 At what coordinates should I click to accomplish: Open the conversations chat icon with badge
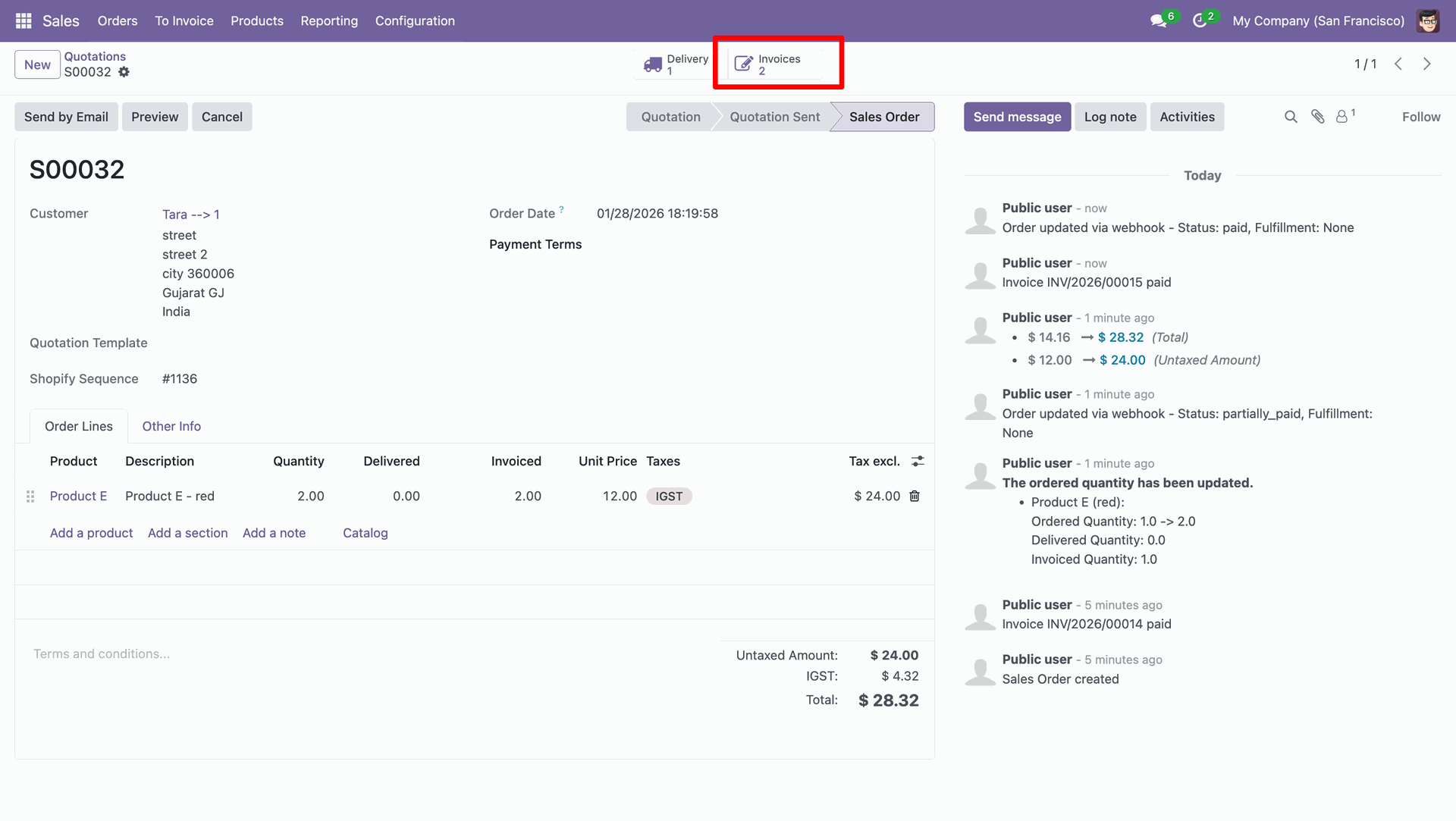click(x=1159, y=20)
